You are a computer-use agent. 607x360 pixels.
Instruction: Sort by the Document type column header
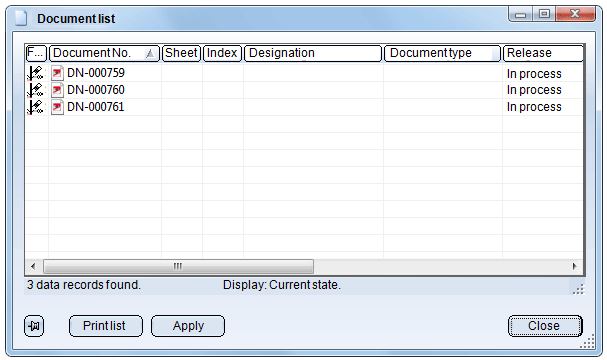pyautogui.click(x=442, y=53)
